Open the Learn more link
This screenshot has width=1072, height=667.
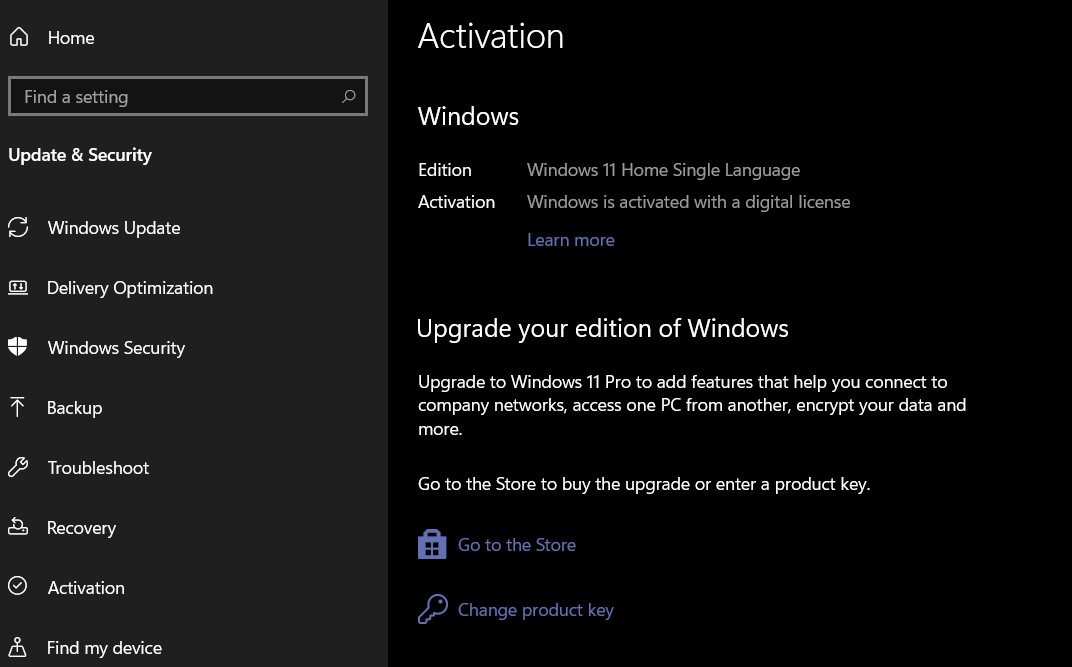tap(570, 240)
